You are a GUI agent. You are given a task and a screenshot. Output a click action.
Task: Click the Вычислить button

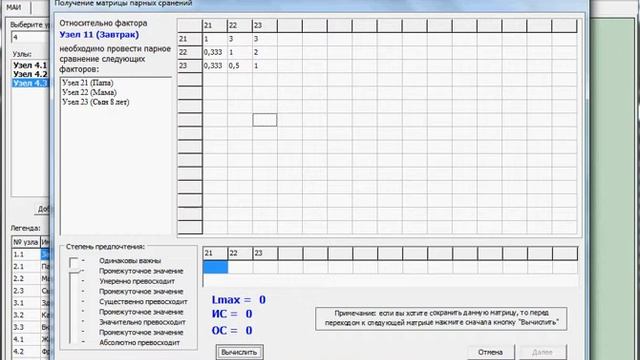(x=239, y=352)
